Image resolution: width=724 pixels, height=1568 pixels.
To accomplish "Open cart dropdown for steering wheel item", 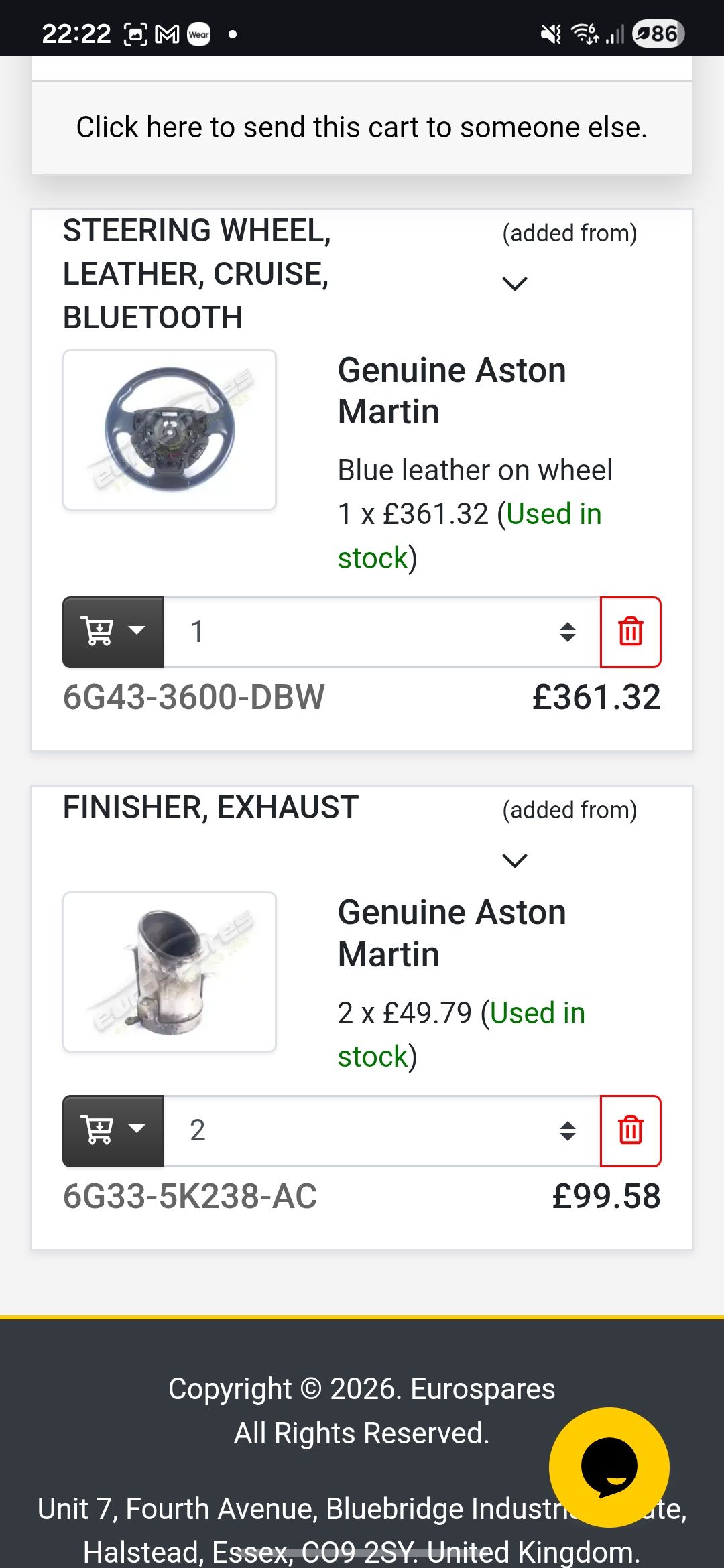I will [113, 632].
